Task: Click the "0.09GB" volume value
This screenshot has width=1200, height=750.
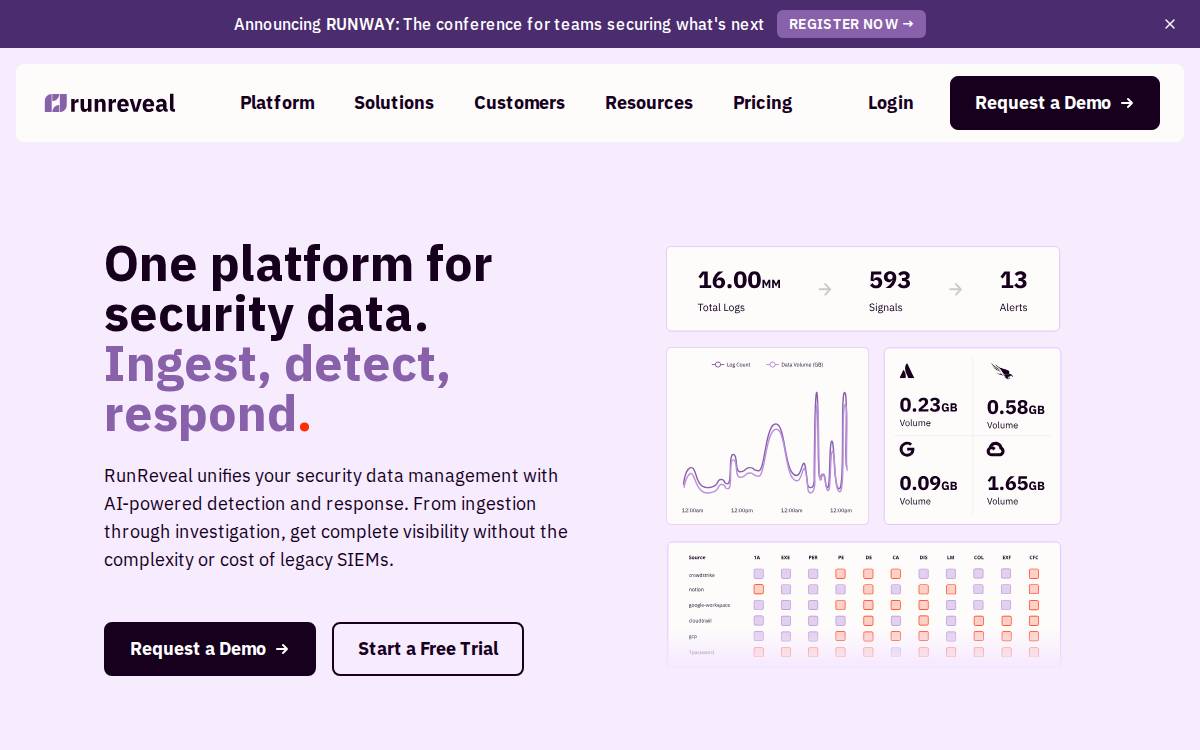Action: coord(928,484)
